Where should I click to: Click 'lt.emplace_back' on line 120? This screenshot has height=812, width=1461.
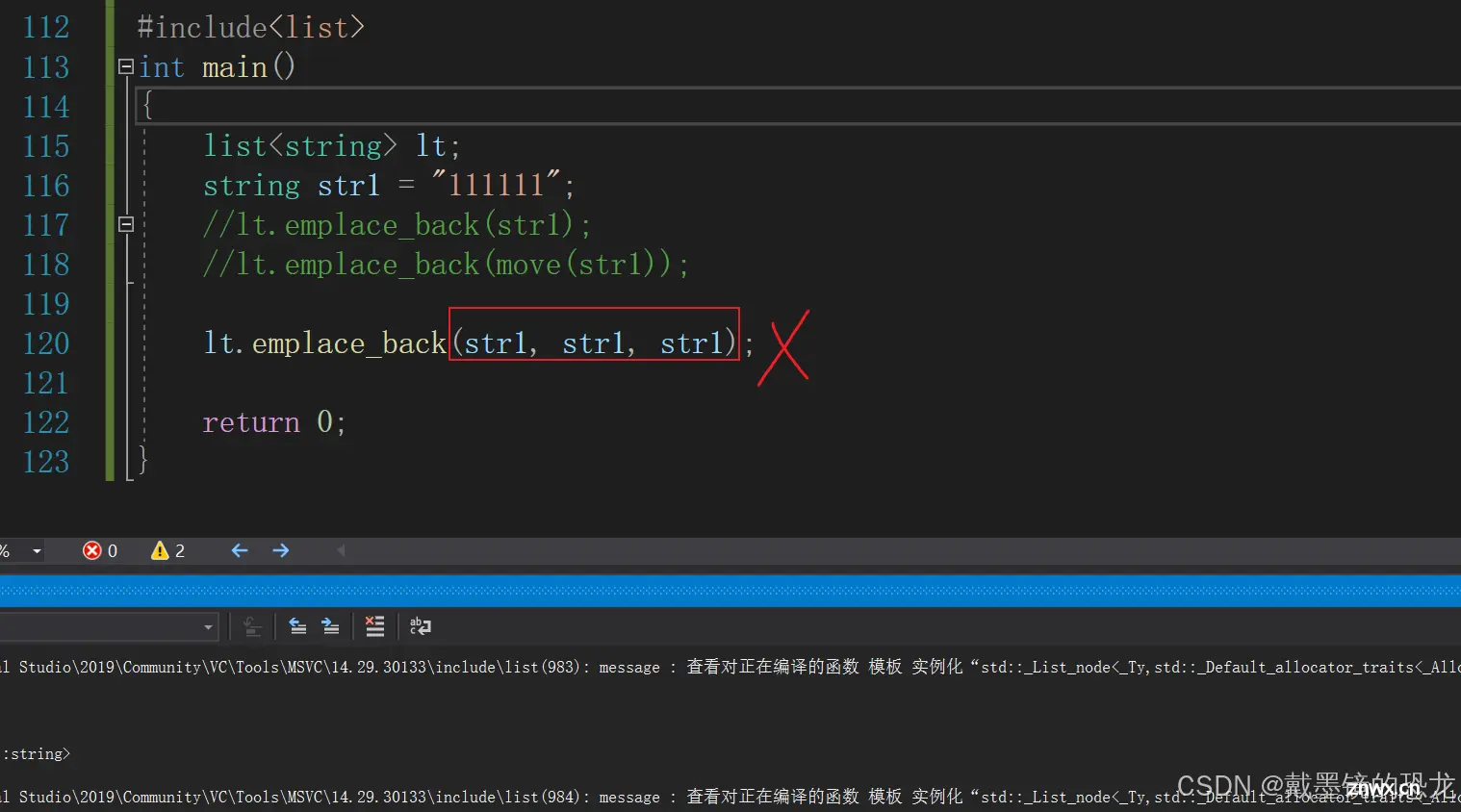tap(325, 343)
